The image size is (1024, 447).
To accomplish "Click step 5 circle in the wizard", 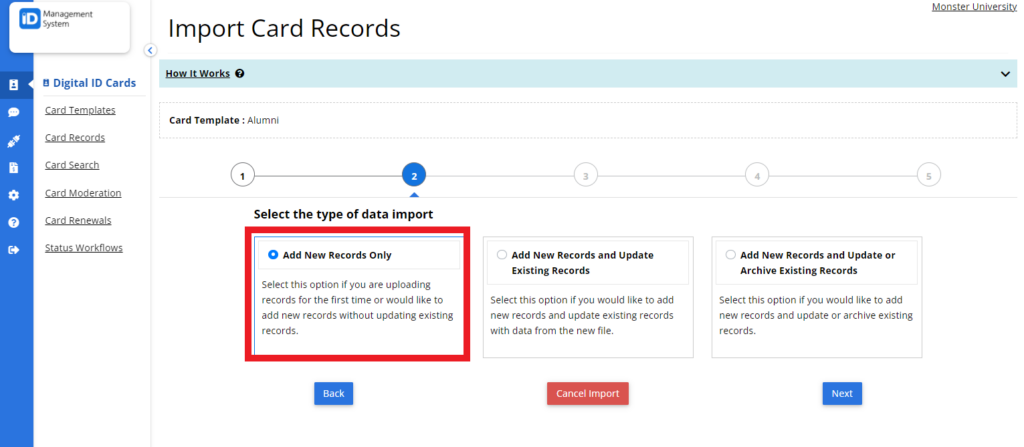I will point(929,176).
